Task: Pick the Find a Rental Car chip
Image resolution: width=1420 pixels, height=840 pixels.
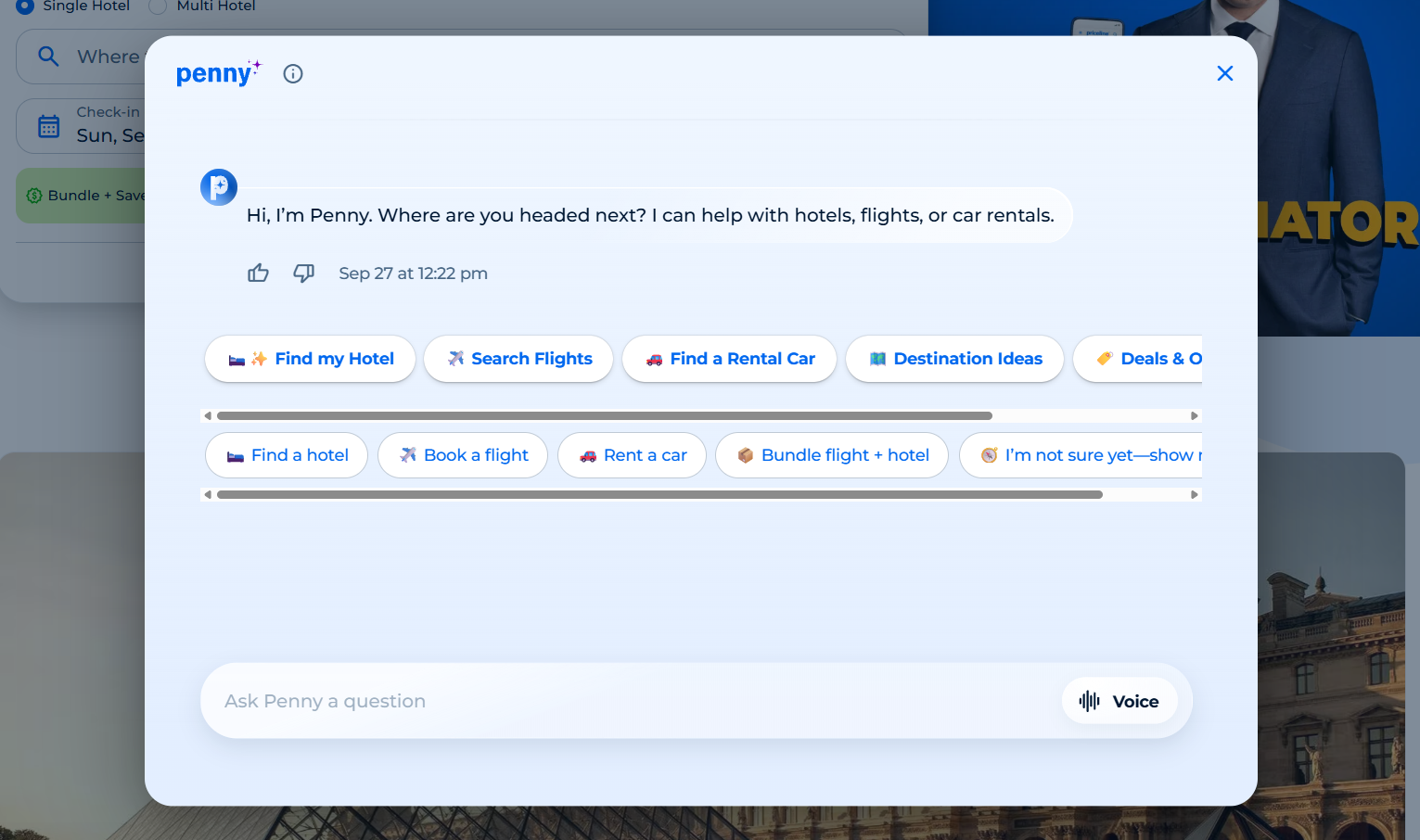Action: coord(729,359)
